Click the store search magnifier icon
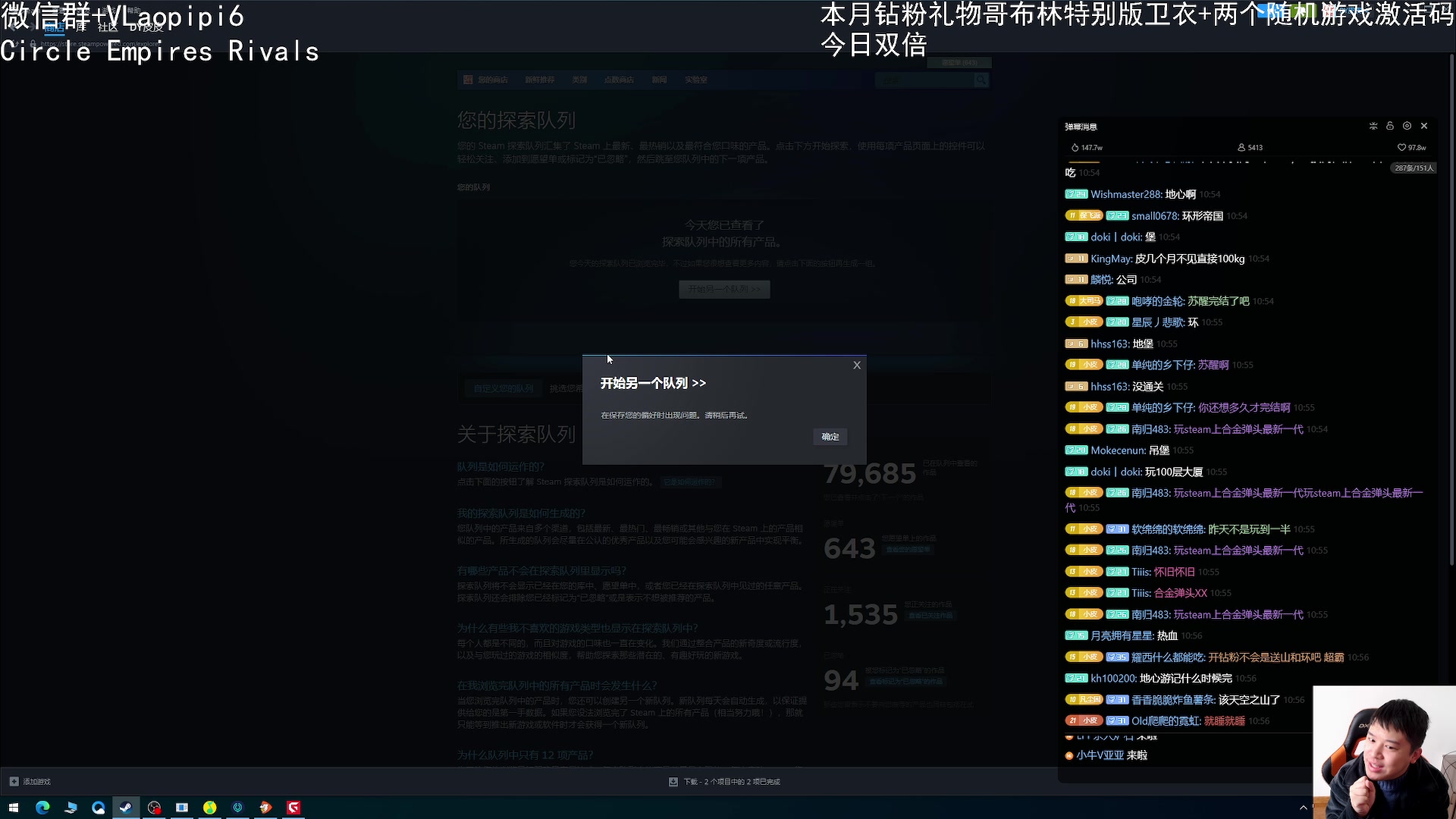1456x819 pixels. tap(981, 80)
